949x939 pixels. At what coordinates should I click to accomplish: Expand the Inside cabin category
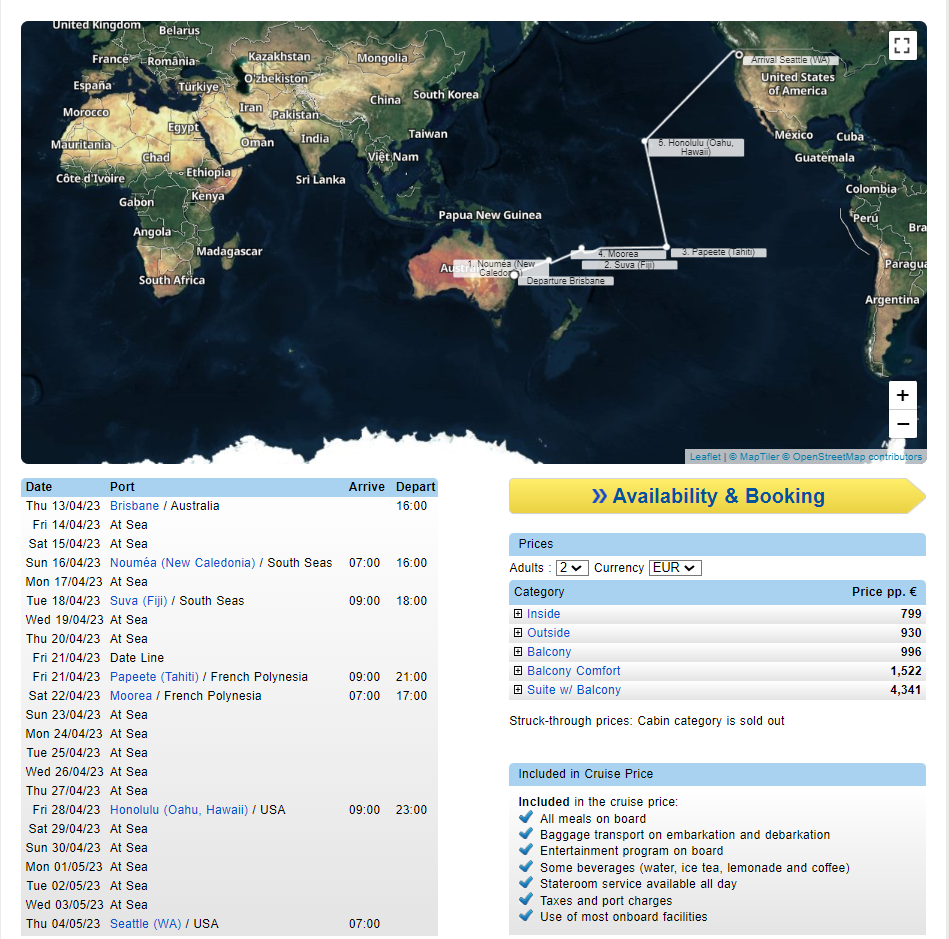point(518,614)
